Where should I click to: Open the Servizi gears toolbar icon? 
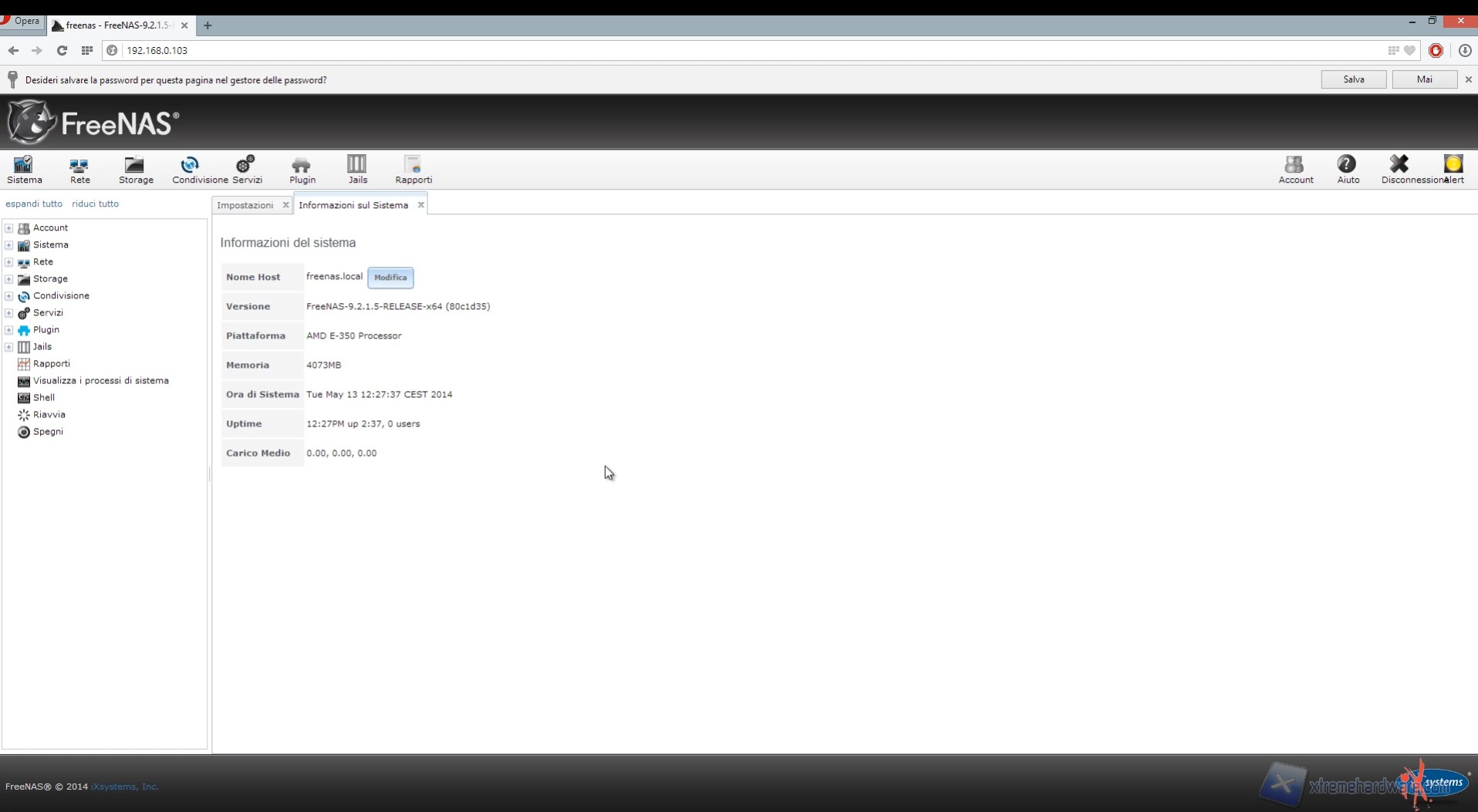tap(246, 169)
